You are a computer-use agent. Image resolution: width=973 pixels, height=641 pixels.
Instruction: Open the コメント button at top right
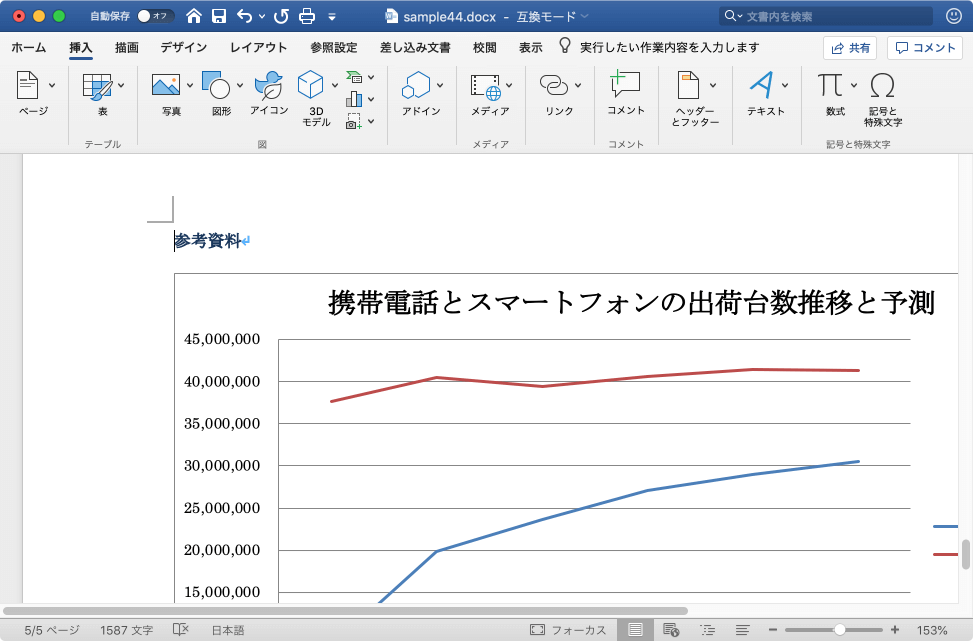pyautogui.click(x=925, y=48)
